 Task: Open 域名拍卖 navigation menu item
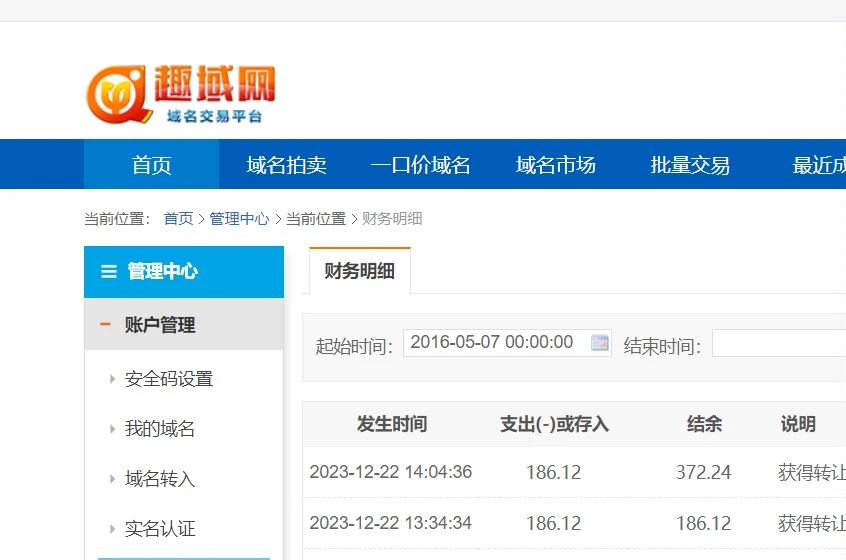(x=286, y=165)
